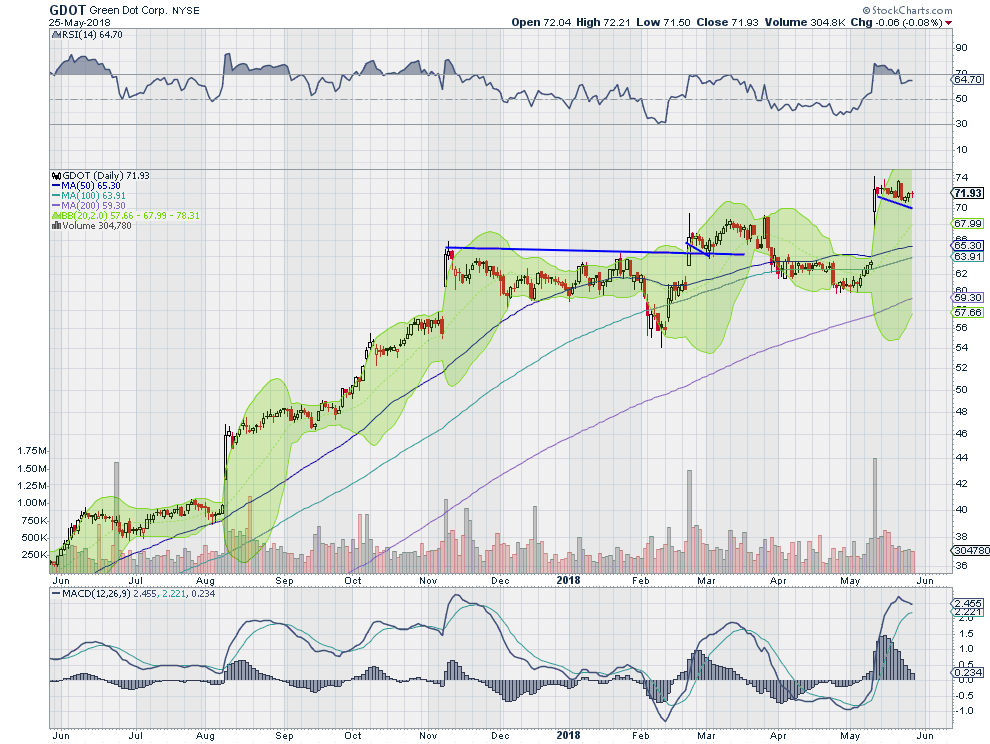Click the 304780 volume tag
Image resolution: width=990 pixels, height=744 pixels.
click(x=971, y=551)
